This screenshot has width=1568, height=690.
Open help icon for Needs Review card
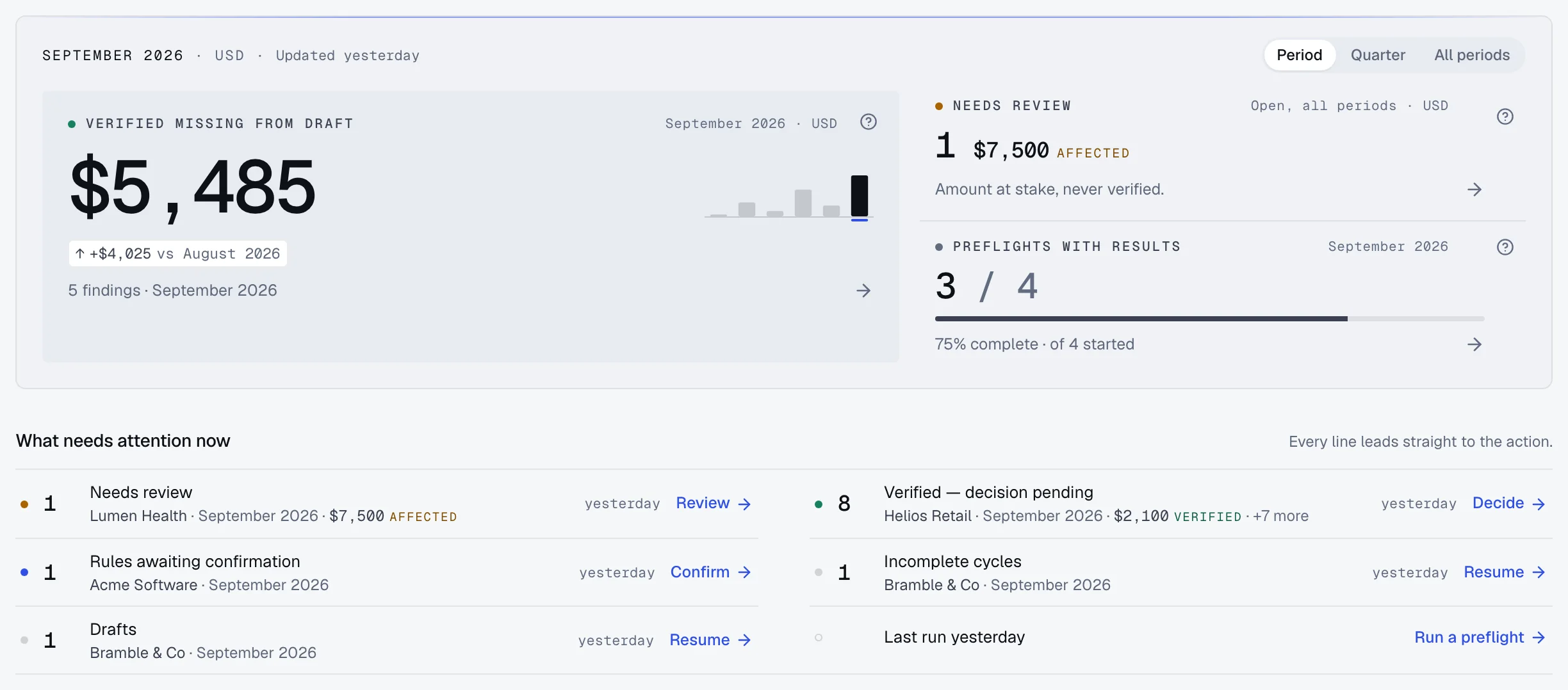pos(1505,116)
